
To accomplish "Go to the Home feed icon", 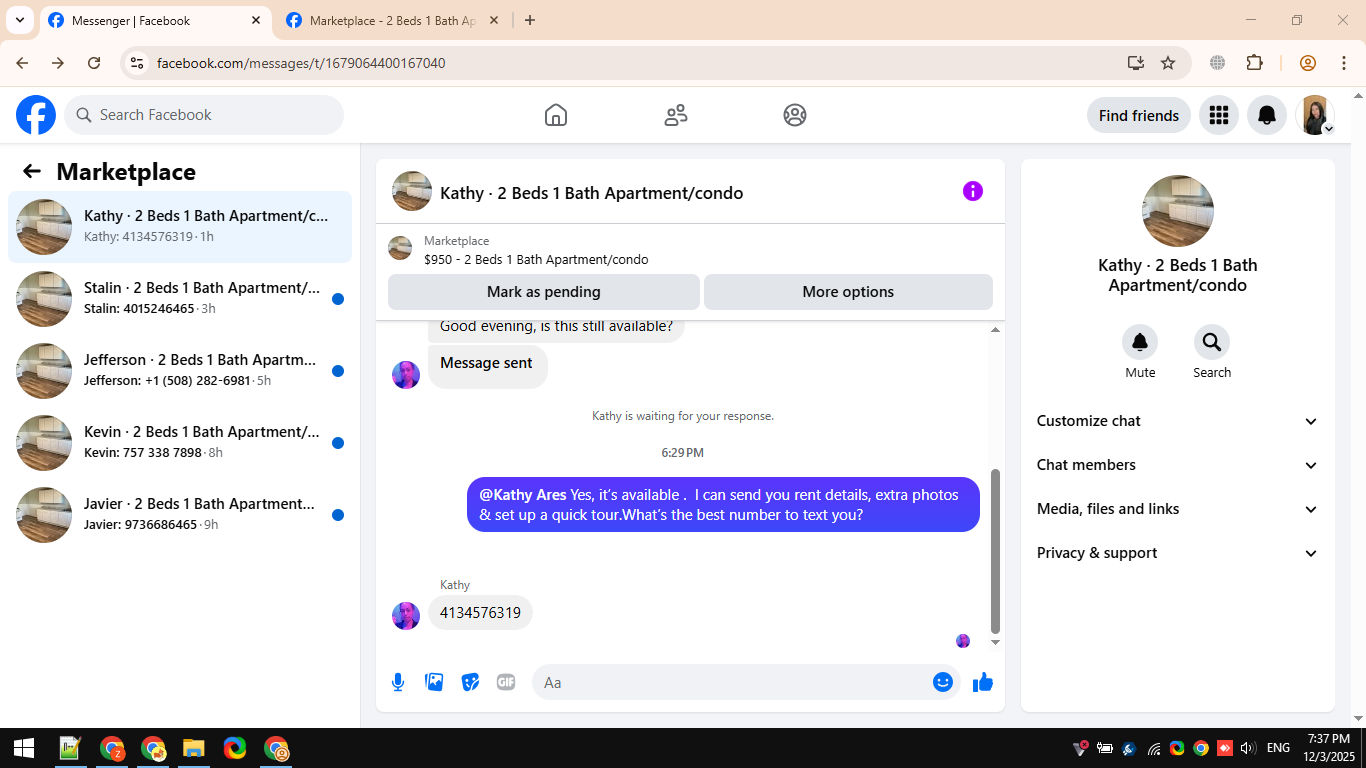I will tap(556, 115).
